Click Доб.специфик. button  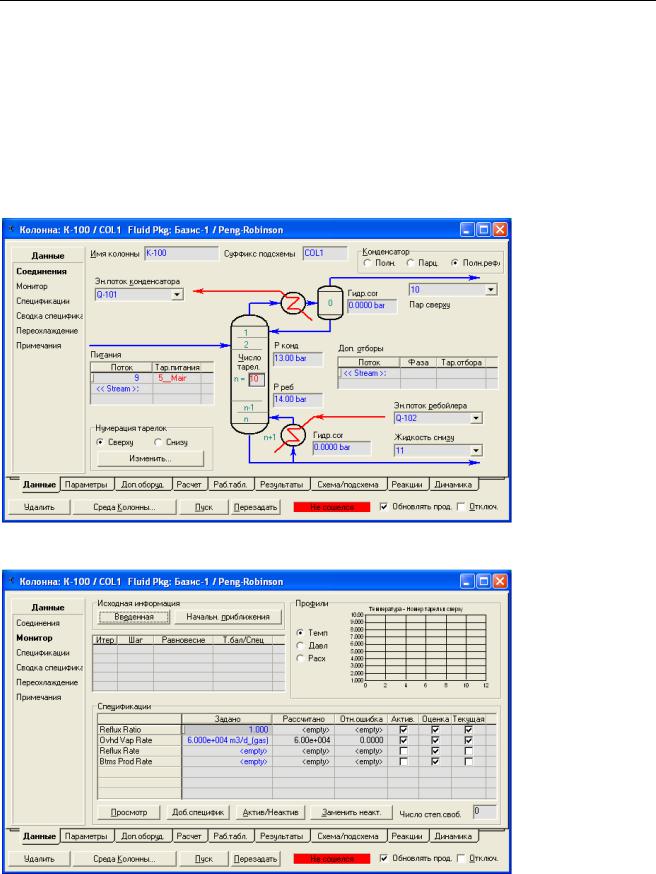(x=198, y=812)
